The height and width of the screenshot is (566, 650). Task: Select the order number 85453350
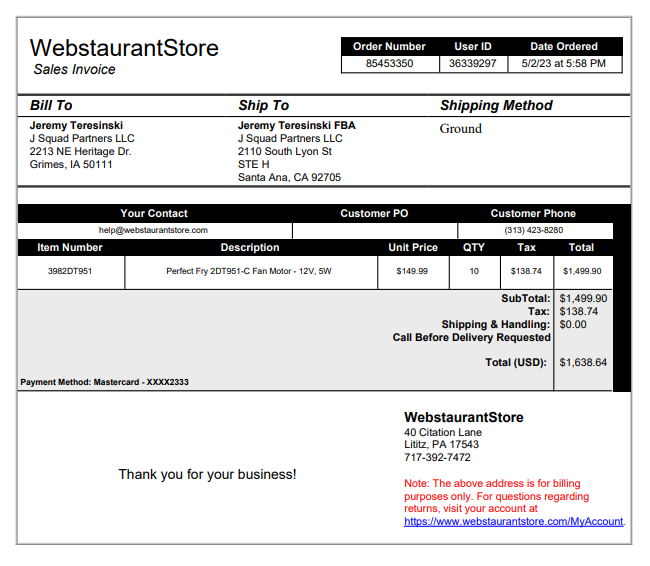pyautogui.click(x=389, y=63)
